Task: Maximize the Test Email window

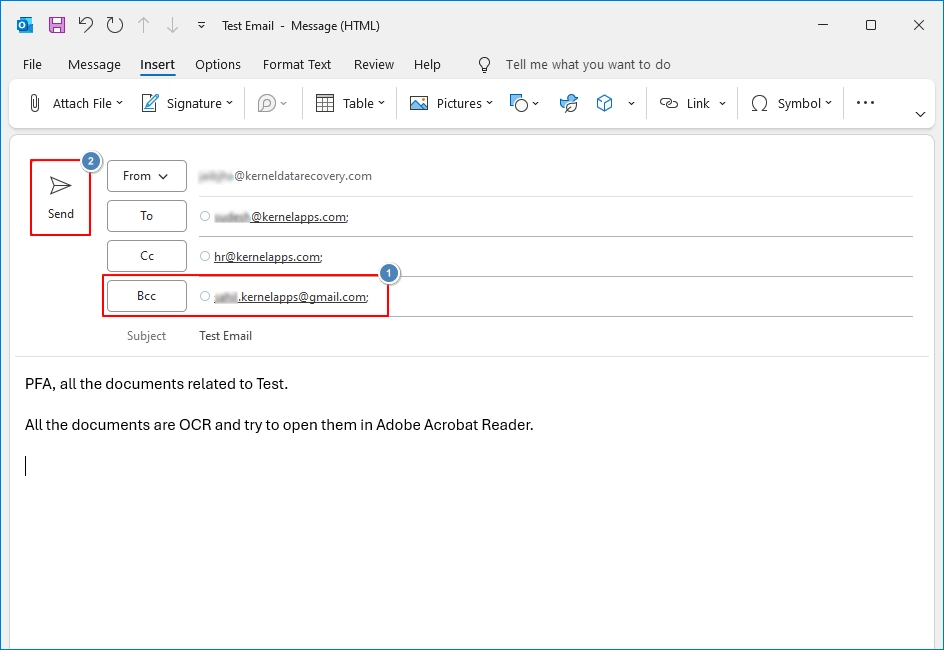Action: point(871,25)
